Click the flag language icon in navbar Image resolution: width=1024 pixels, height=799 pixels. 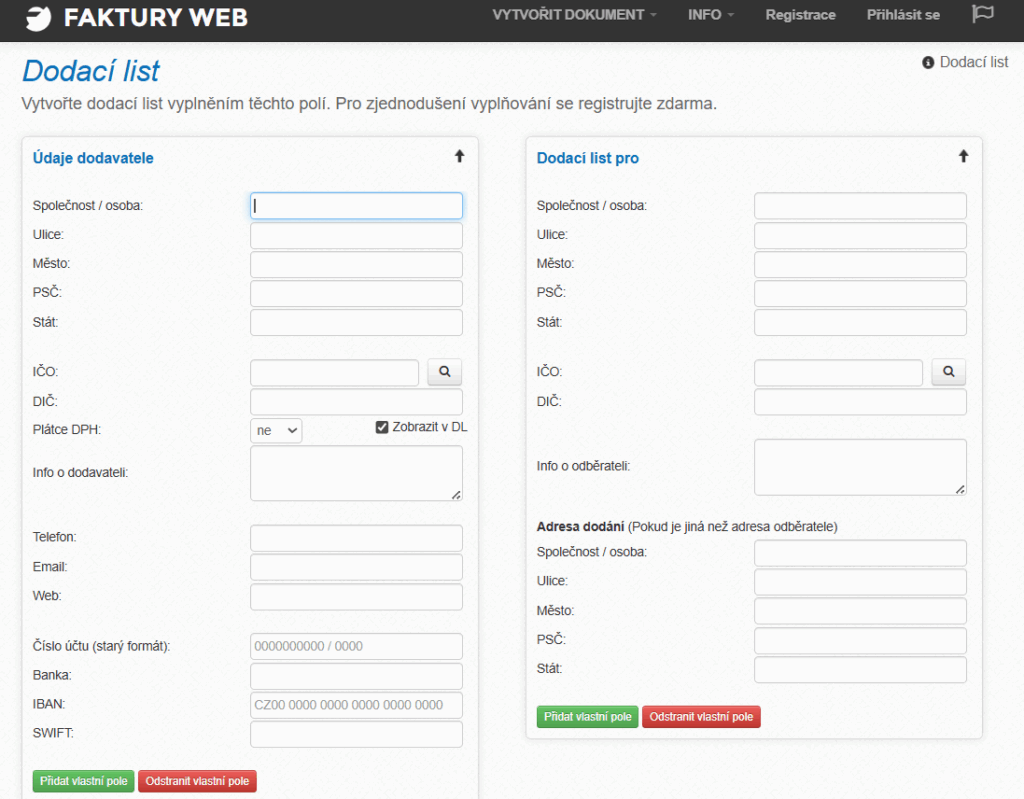click(982, 15)
